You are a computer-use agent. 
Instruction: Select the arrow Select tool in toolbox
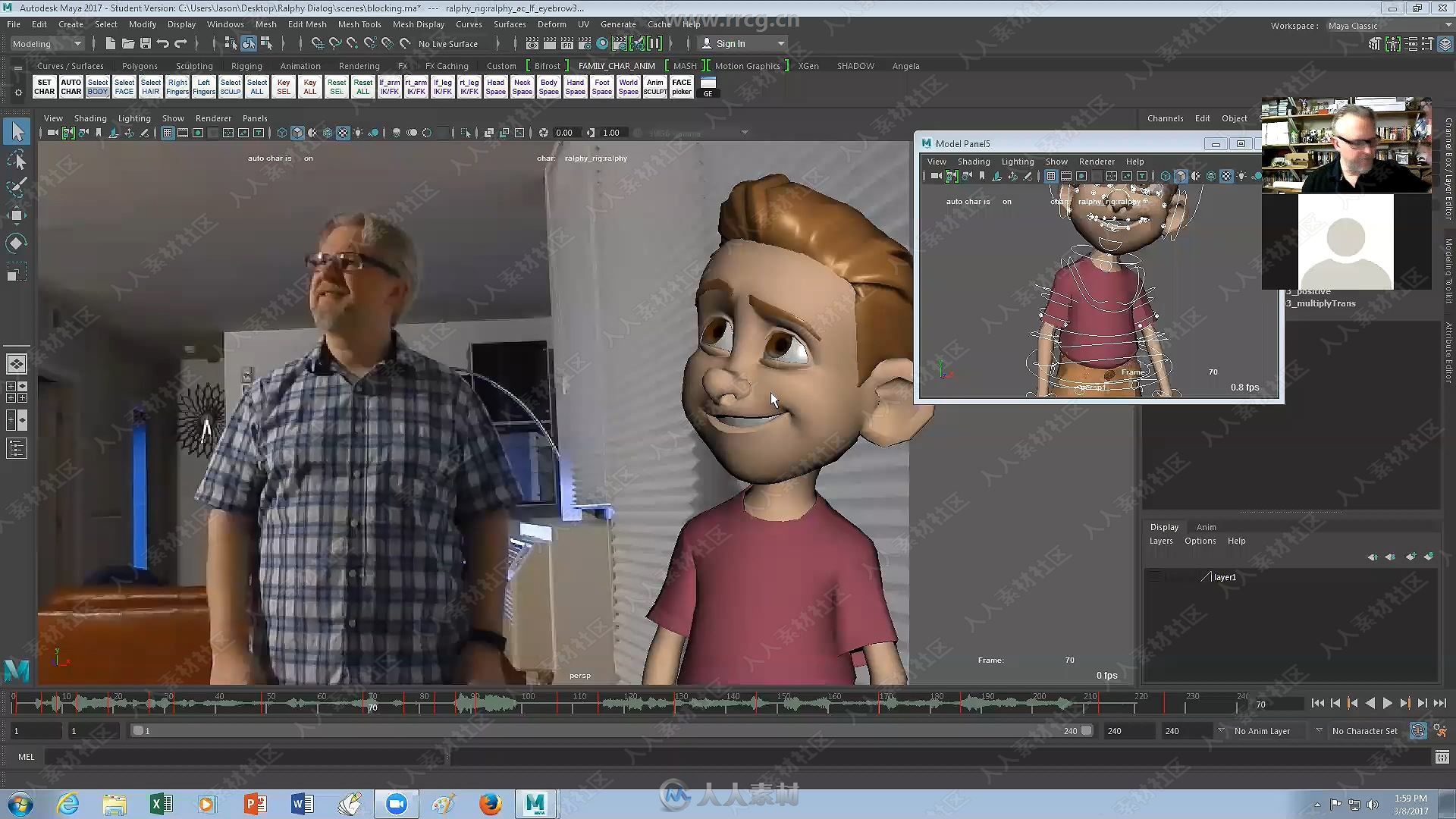pos(17,131)
